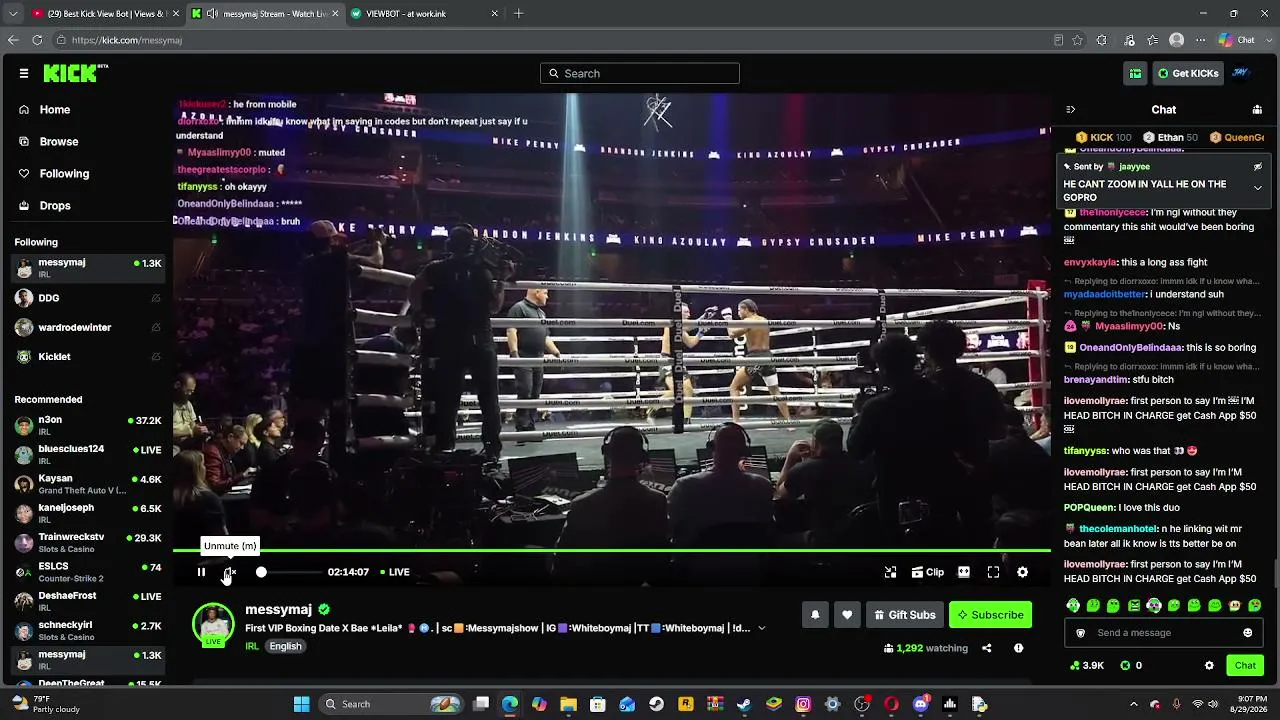Open the Kick sidebar hamburger menu
Image resolution: width=1280 pixels, height=720 pixels.
(x=24, y=73)
